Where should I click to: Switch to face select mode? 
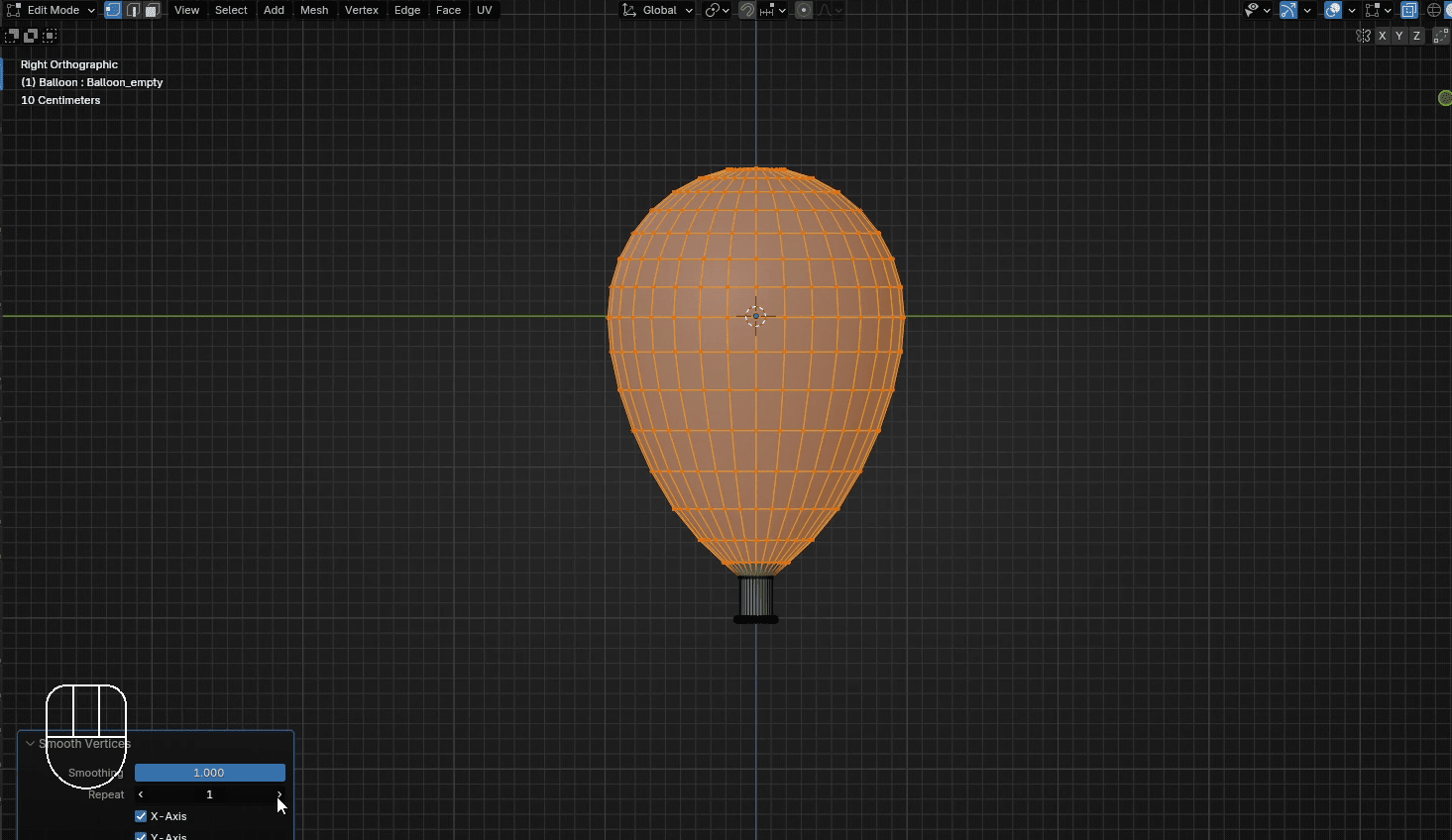(x=152, y=10)
